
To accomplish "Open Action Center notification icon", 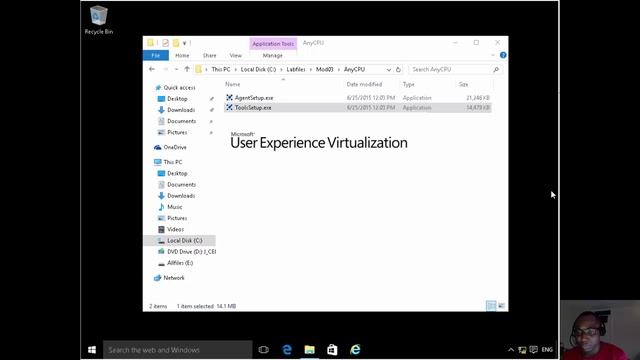I will click(x=533, y=350).
